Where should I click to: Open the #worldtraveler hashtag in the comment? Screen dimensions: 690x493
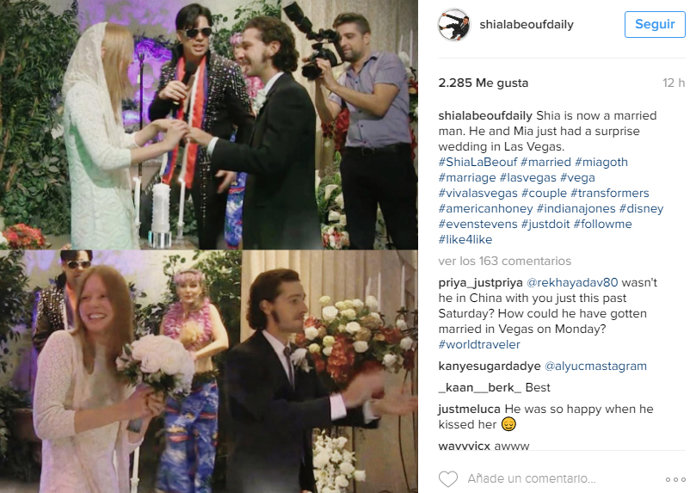click(x=479, y=344)
